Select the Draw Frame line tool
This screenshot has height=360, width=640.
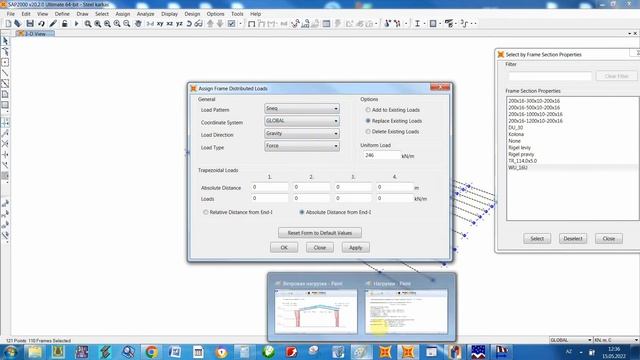coord(5,73)
